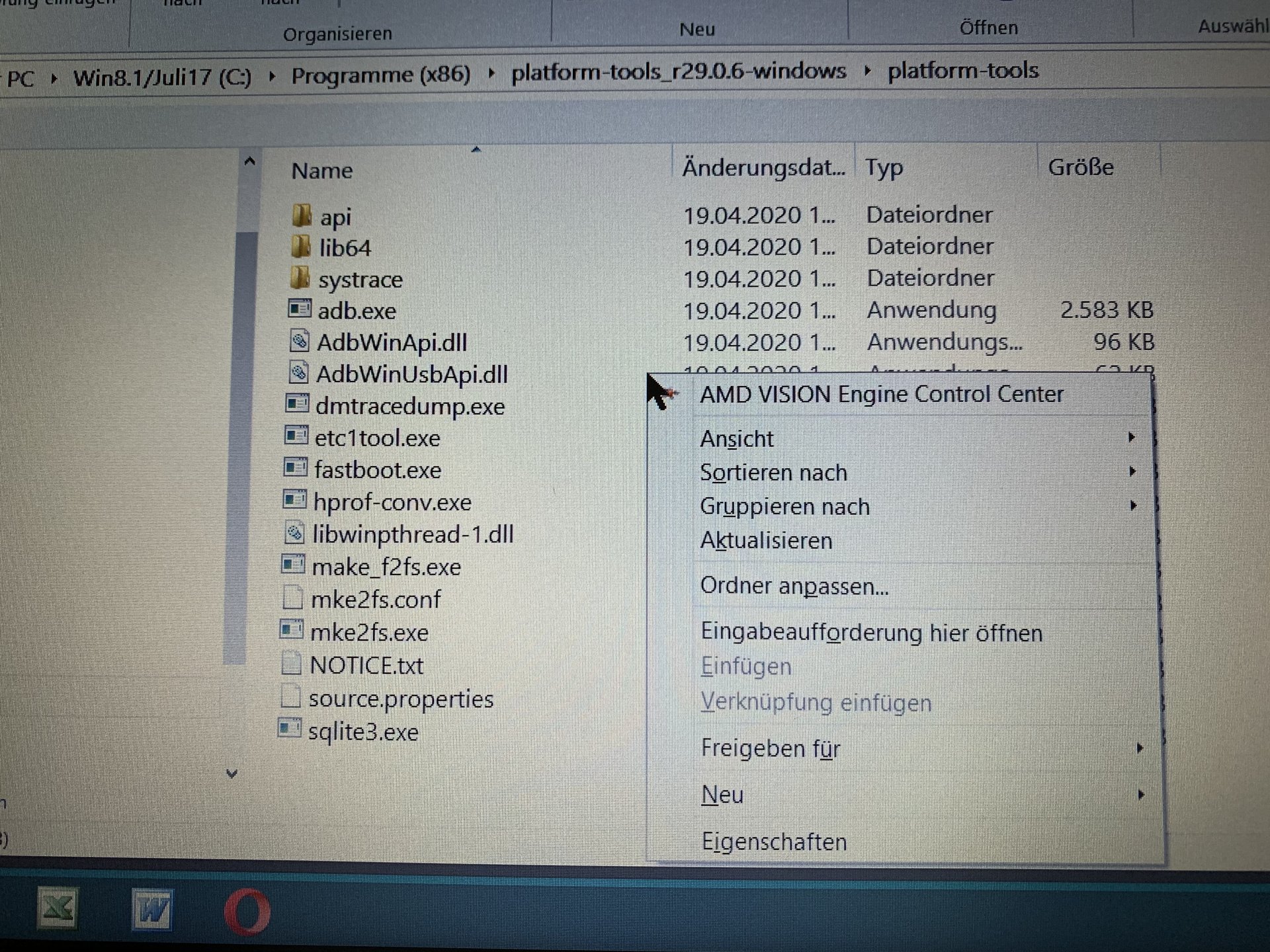Go to Win8.1/Juli17 (C:) breadcrumb
Screen dimensions: 1270x952
pos(162,77)
